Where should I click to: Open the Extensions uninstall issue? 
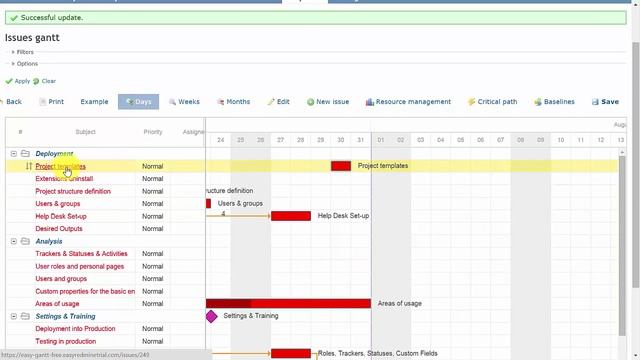click(x=64, y=179)
